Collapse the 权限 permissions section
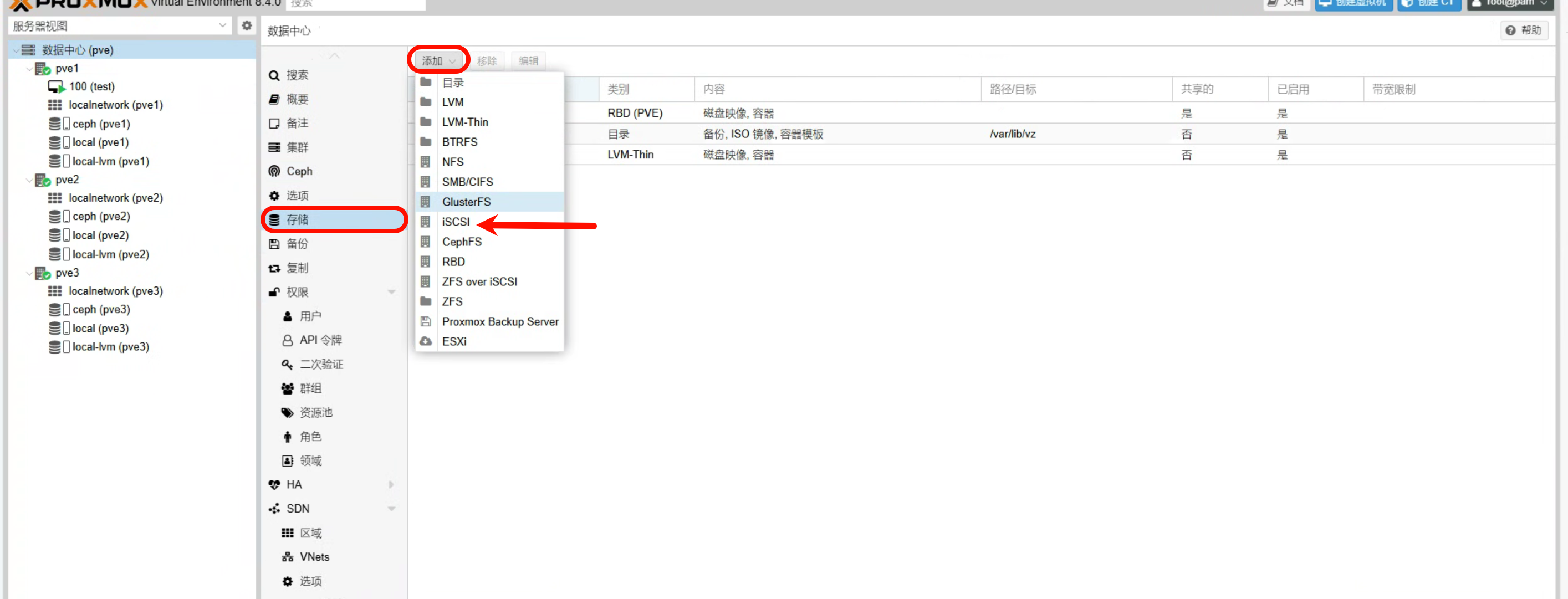 point(391,292)
